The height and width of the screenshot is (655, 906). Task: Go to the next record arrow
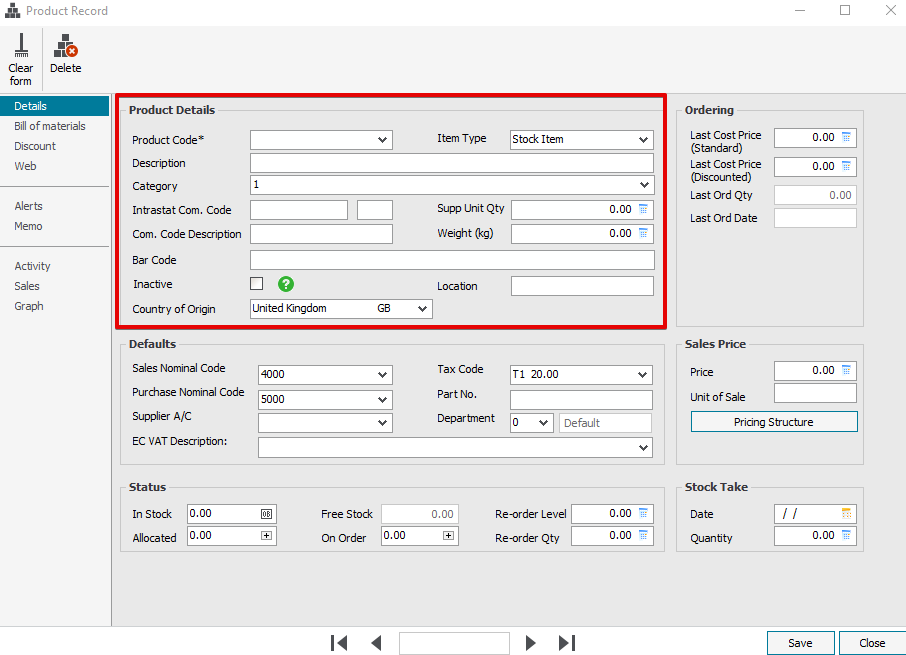click(531, 643)
